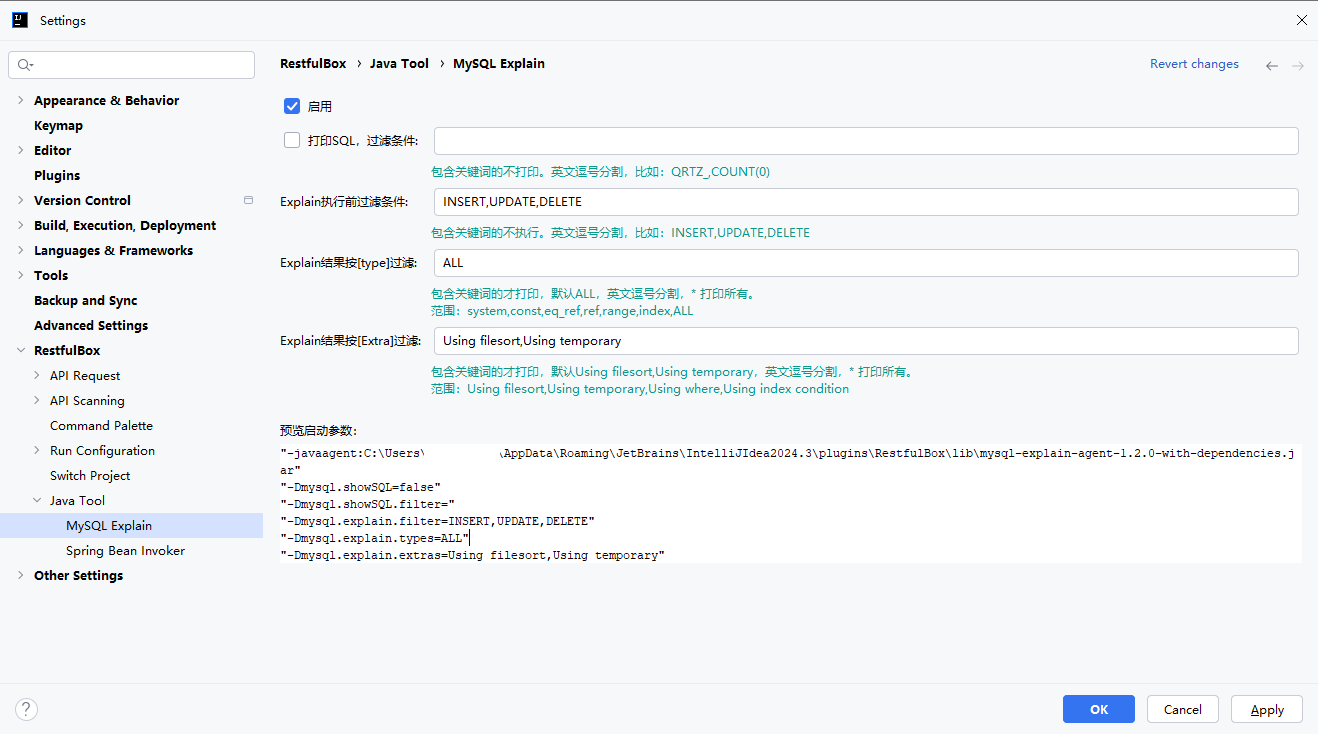
Task: Click the hint mentioning QRTZ_,COUNT(0)
Action: 600,172
